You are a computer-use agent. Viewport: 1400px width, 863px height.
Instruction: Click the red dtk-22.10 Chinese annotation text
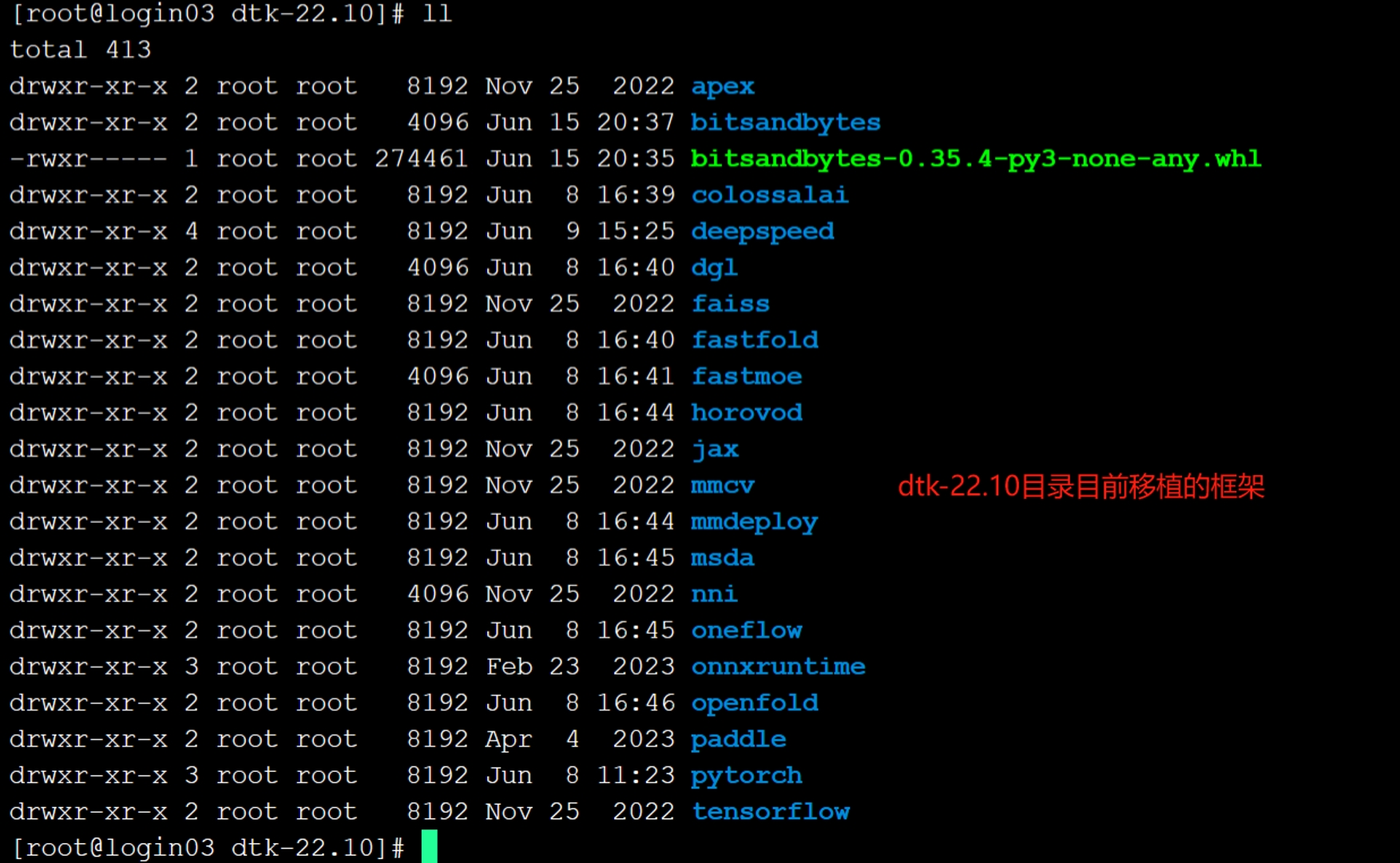1081,486
